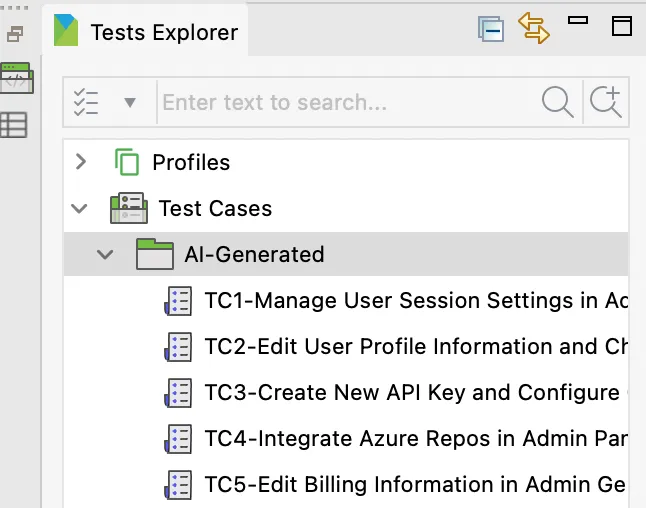
Task: Open the search filter dropdown arrow
Action: click(x=129, y=102)
